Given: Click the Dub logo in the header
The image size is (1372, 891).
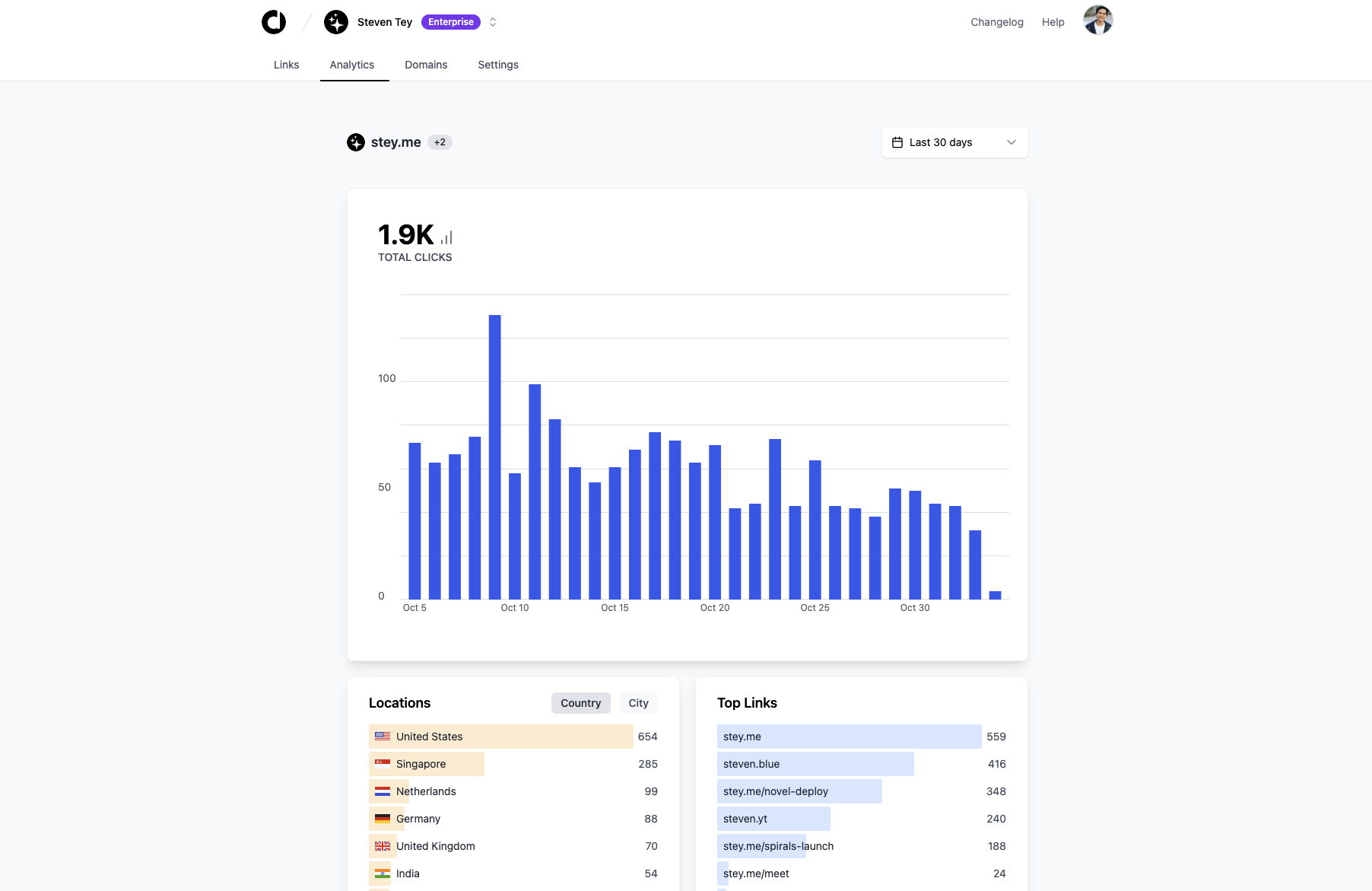Looking at the screenshot, I should click(274, 21).
